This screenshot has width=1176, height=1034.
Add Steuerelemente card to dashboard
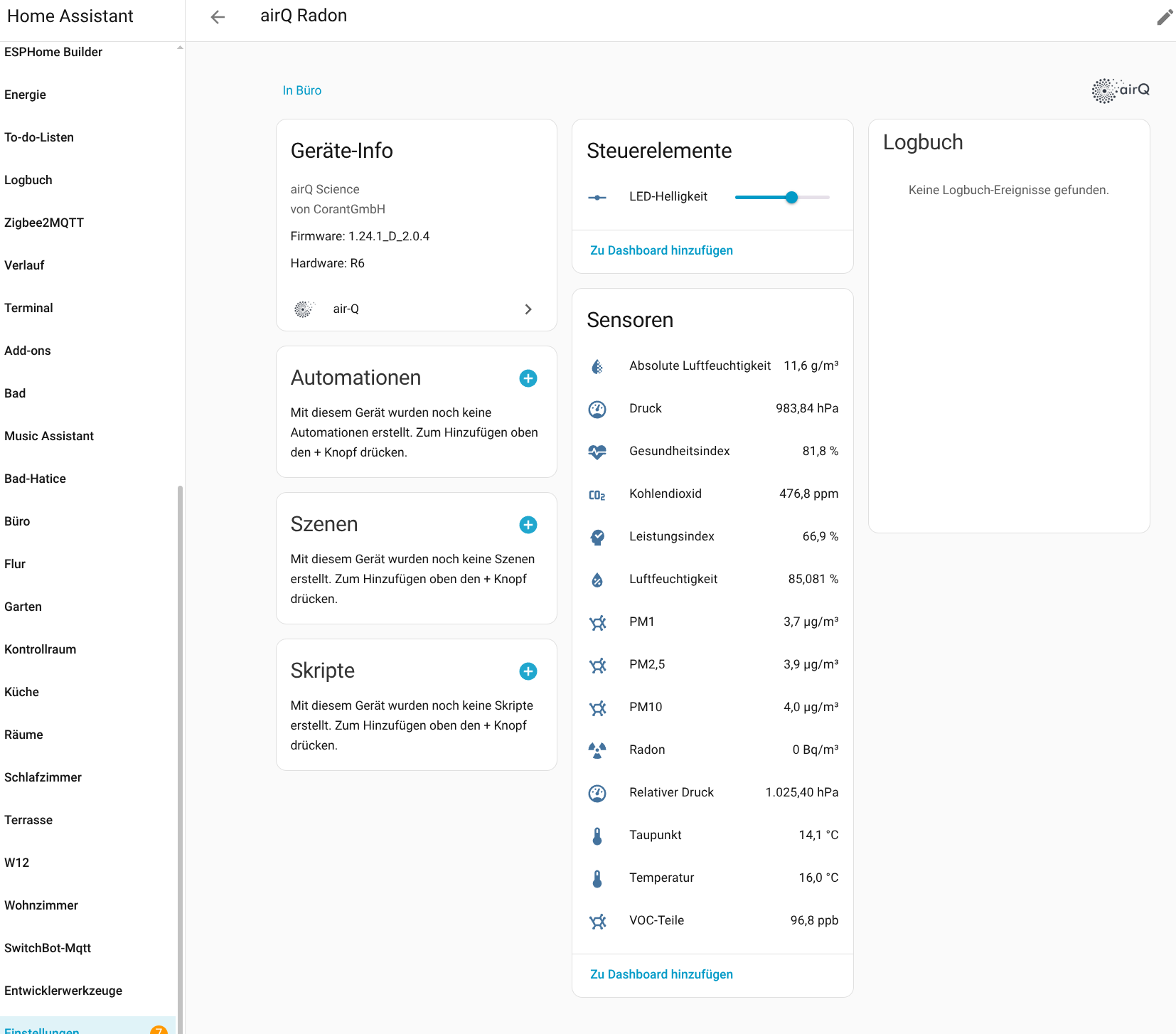pyautogui.click(x=661, y=250)
